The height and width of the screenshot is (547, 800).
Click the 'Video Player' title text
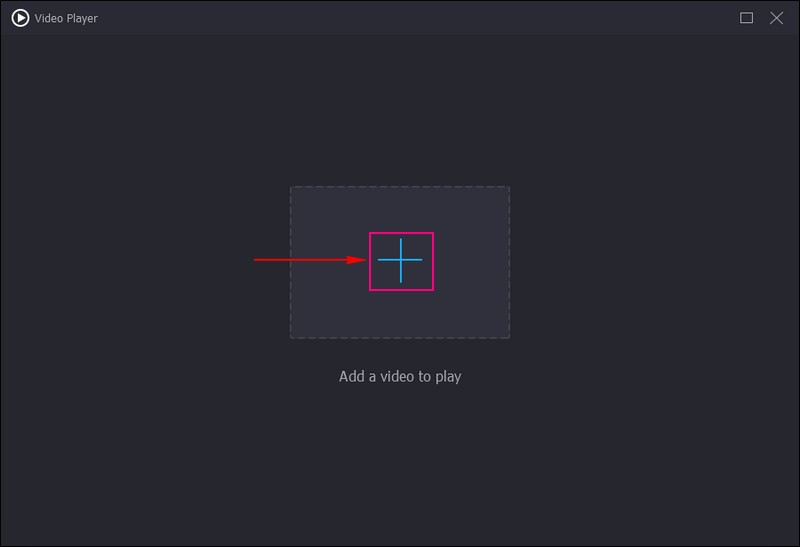pyautogui.click(x=67, y=18)
